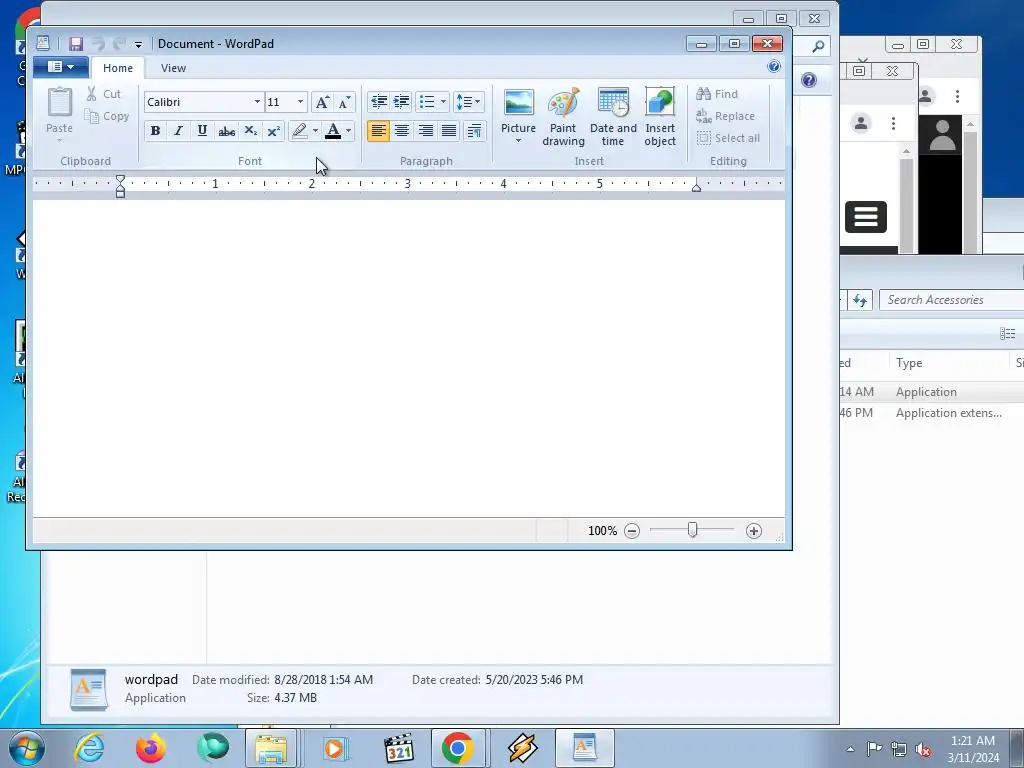The image size is (1024, 768).
Task: Click Insert object
Action: (x=660, y=117)
